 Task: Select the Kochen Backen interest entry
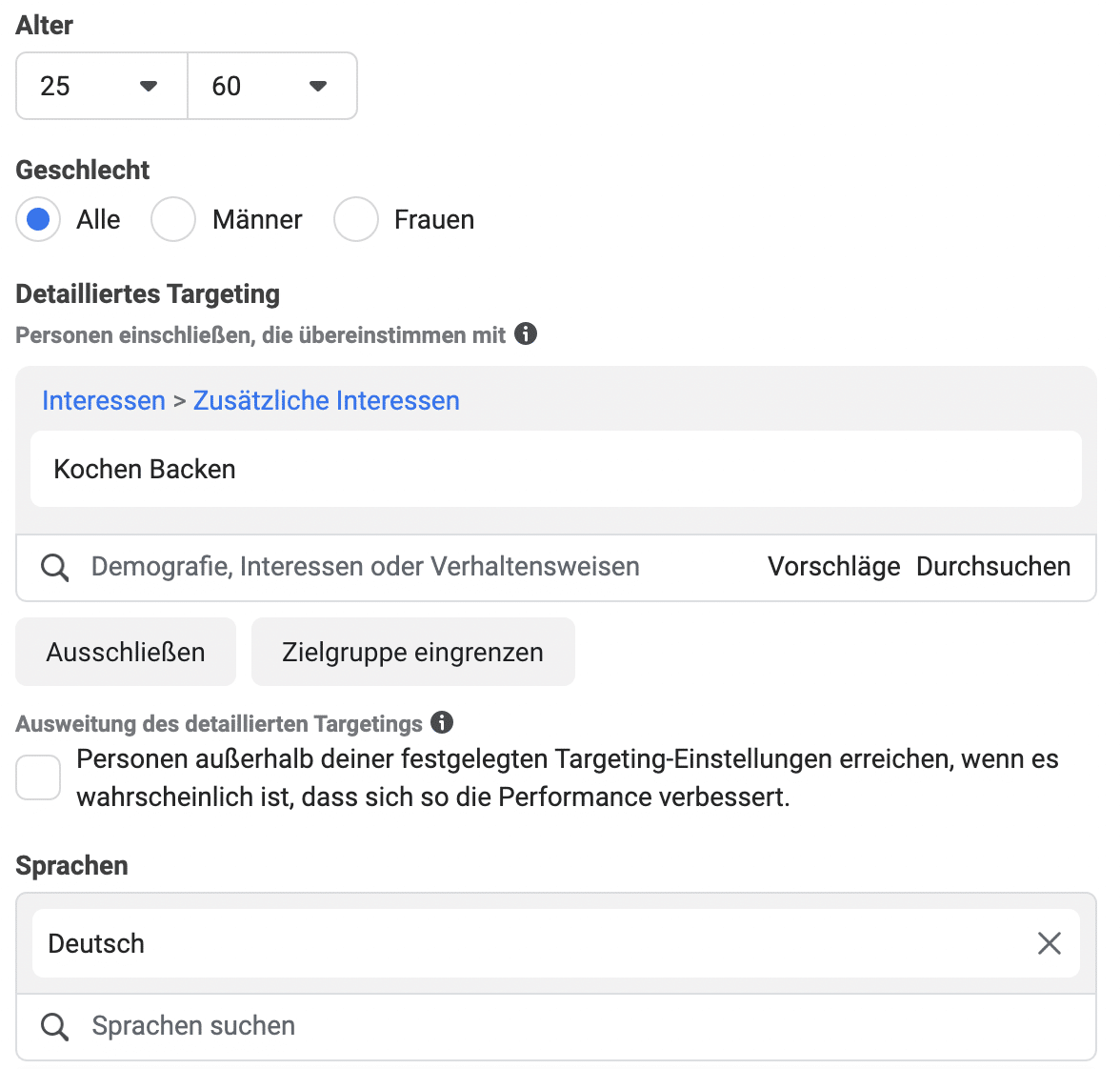(556, 469)
